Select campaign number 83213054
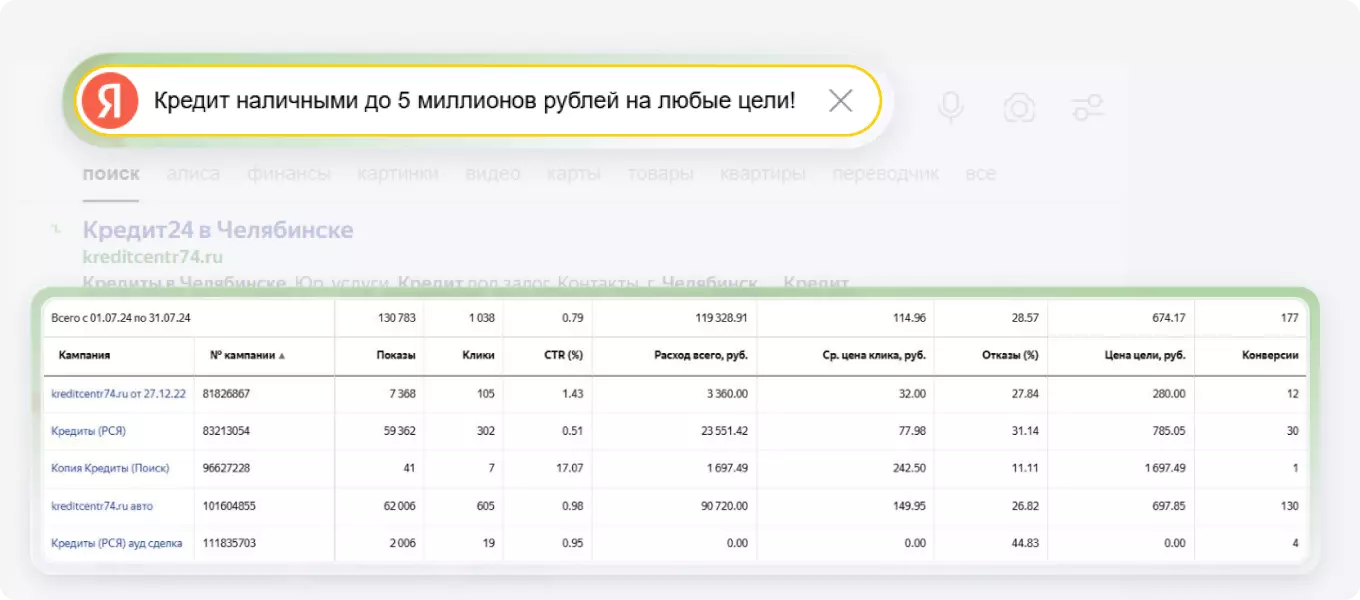The image size is (1360, 600). click(226, 431)
